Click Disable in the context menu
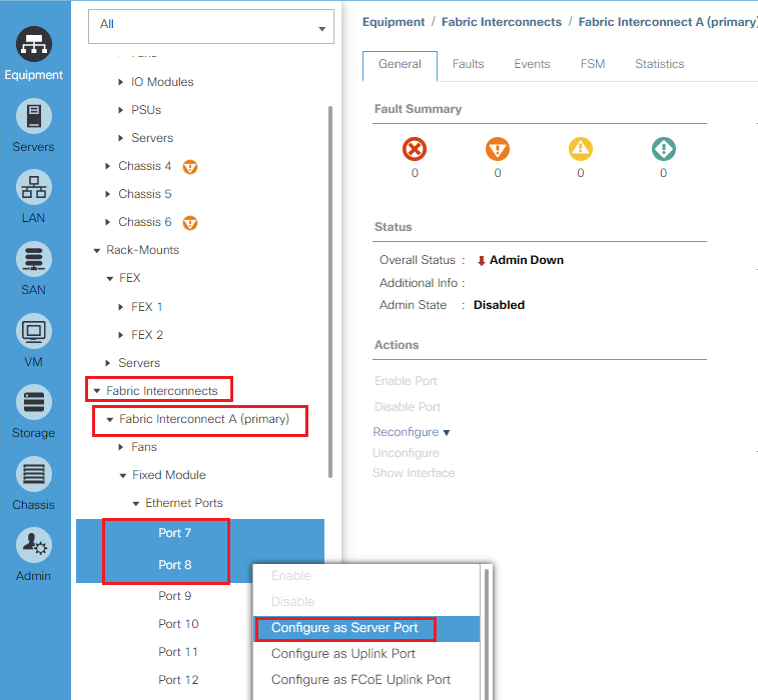758x700 pixels. pos(293,602)
